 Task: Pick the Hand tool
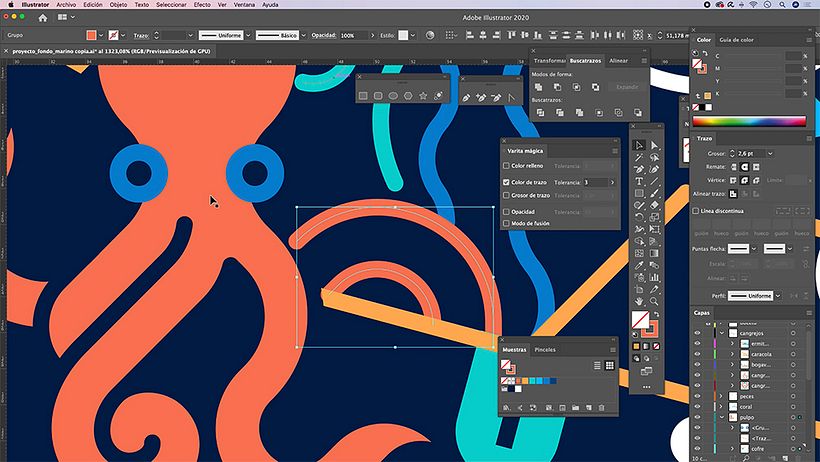click(x=639, y=301)
